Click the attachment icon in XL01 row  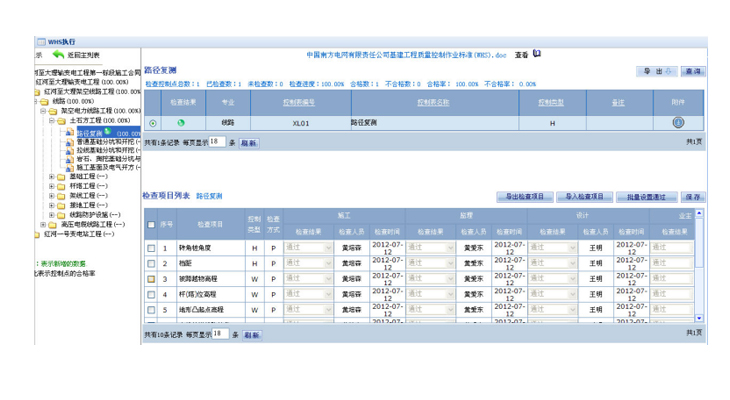pos(678,123)
